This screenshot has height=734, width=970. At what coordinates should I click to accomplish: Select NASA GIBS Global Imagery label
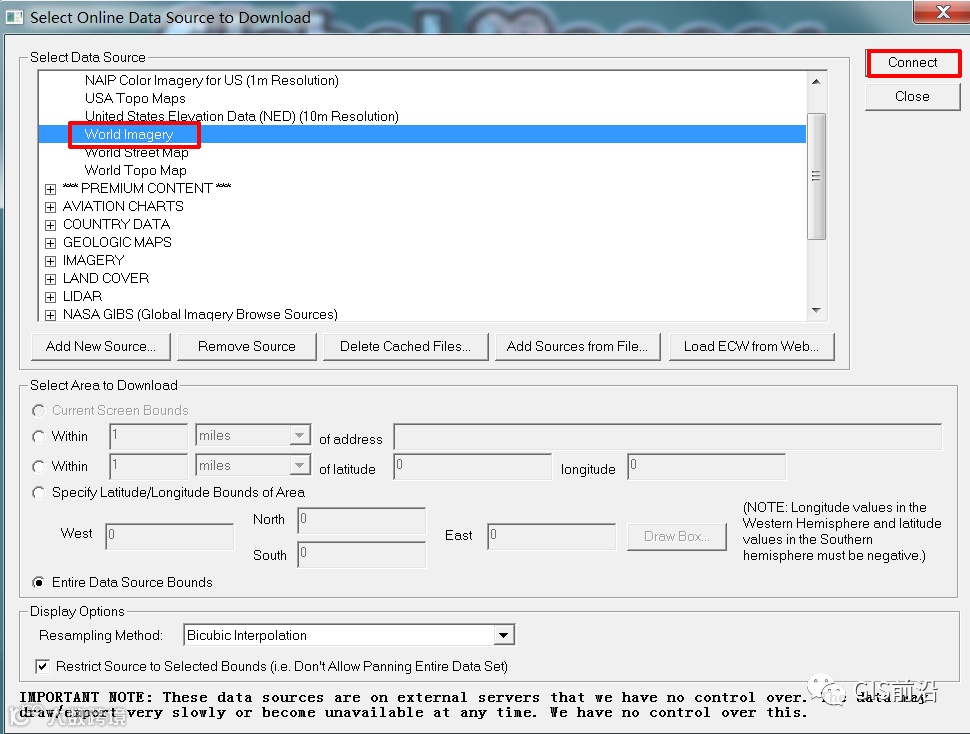(x=200, y=314)
